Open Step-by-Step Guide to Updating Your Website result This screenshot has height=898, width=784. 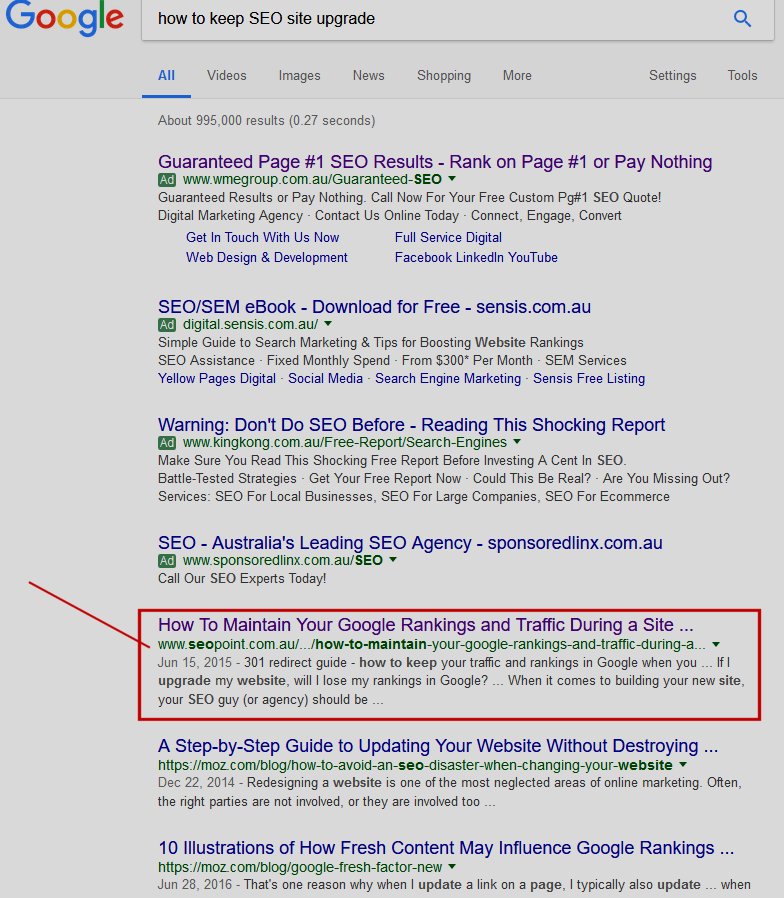(x=438, y=746)
